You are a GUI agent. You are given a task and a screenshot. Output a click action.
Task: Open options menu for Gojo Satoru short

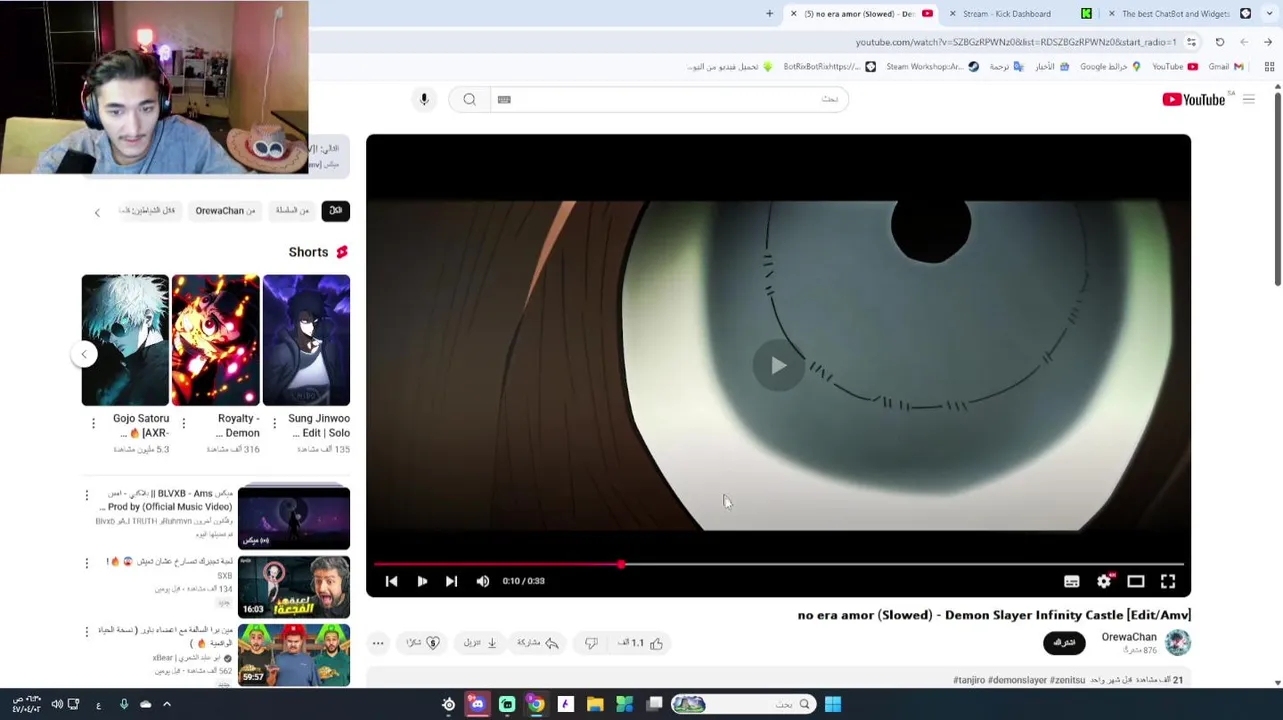click(x=93, y=424)
